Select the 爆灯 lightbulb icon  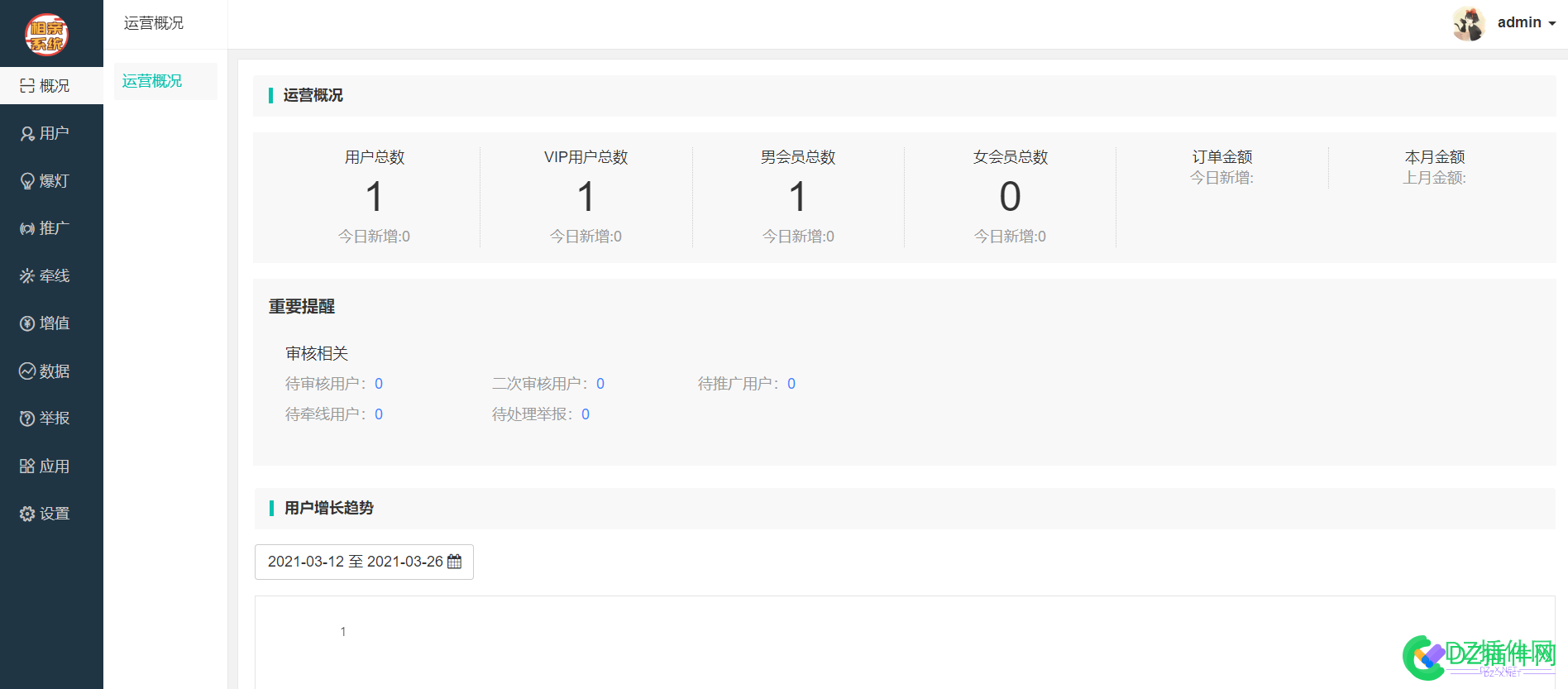tap(27, 181)
